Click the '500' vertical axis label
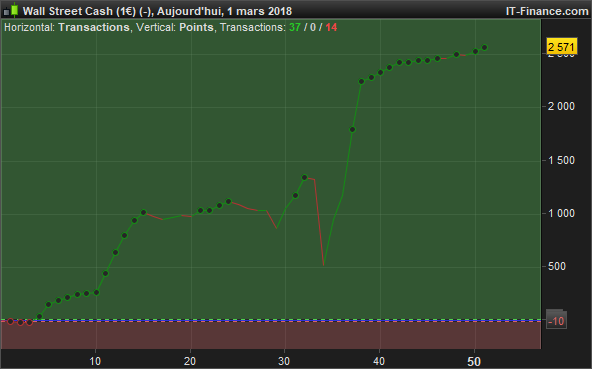 click(557, 266)
